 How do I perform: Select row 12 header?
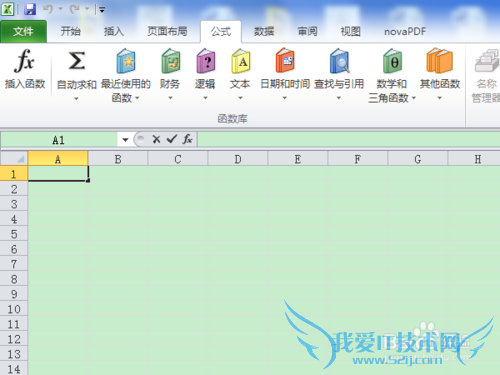(14, 339)
